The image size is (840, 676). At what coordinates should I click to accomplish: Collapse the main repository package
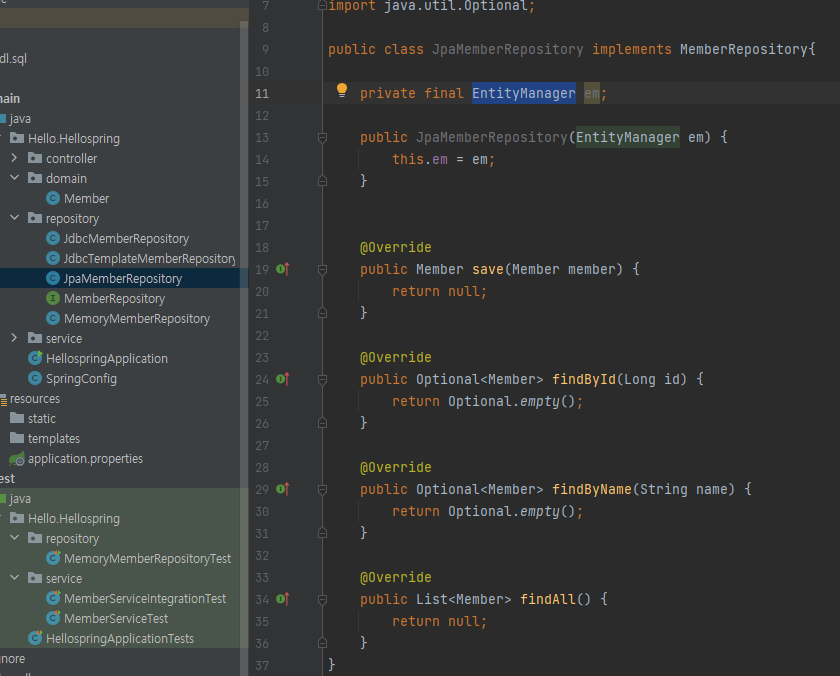tap(14, 218)
